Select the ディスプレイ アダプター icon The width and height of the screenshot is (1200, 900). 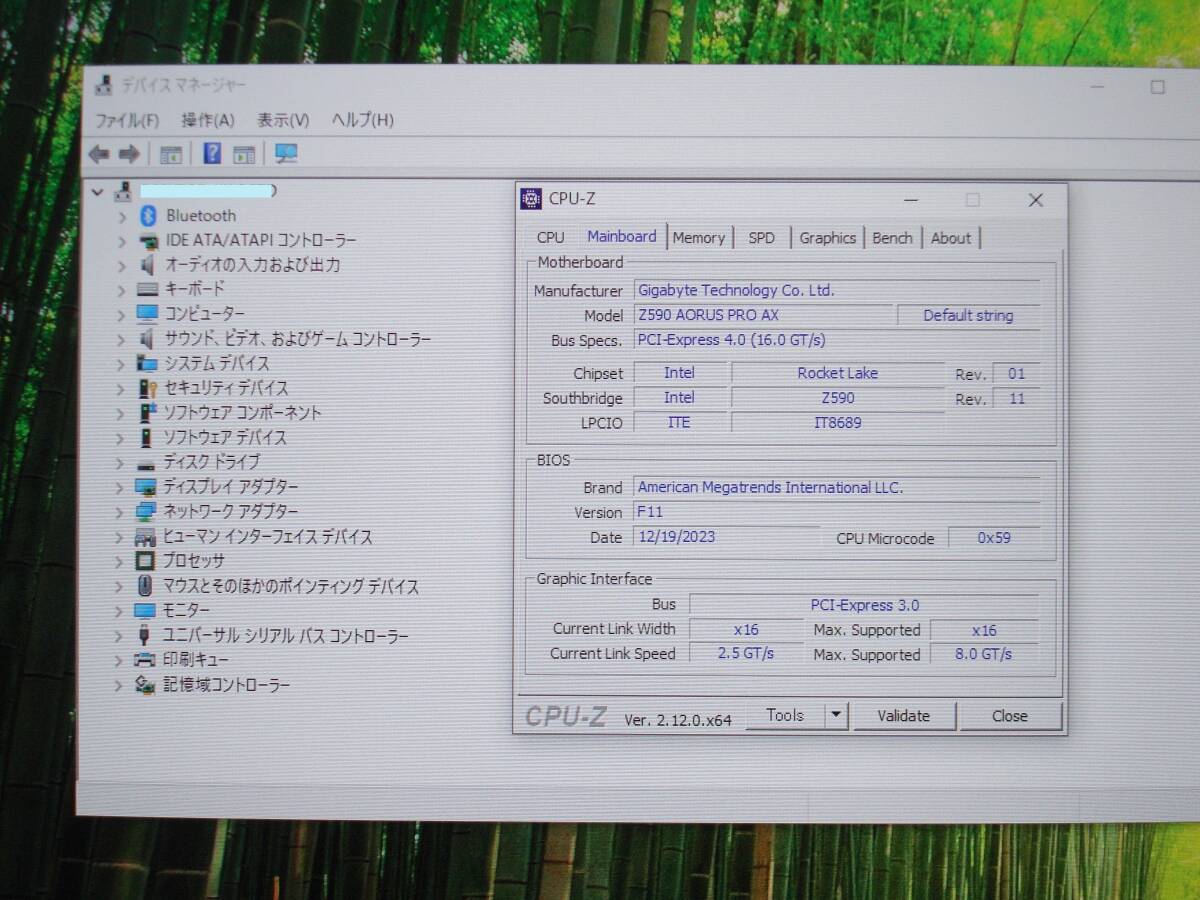tap(146, 487)
